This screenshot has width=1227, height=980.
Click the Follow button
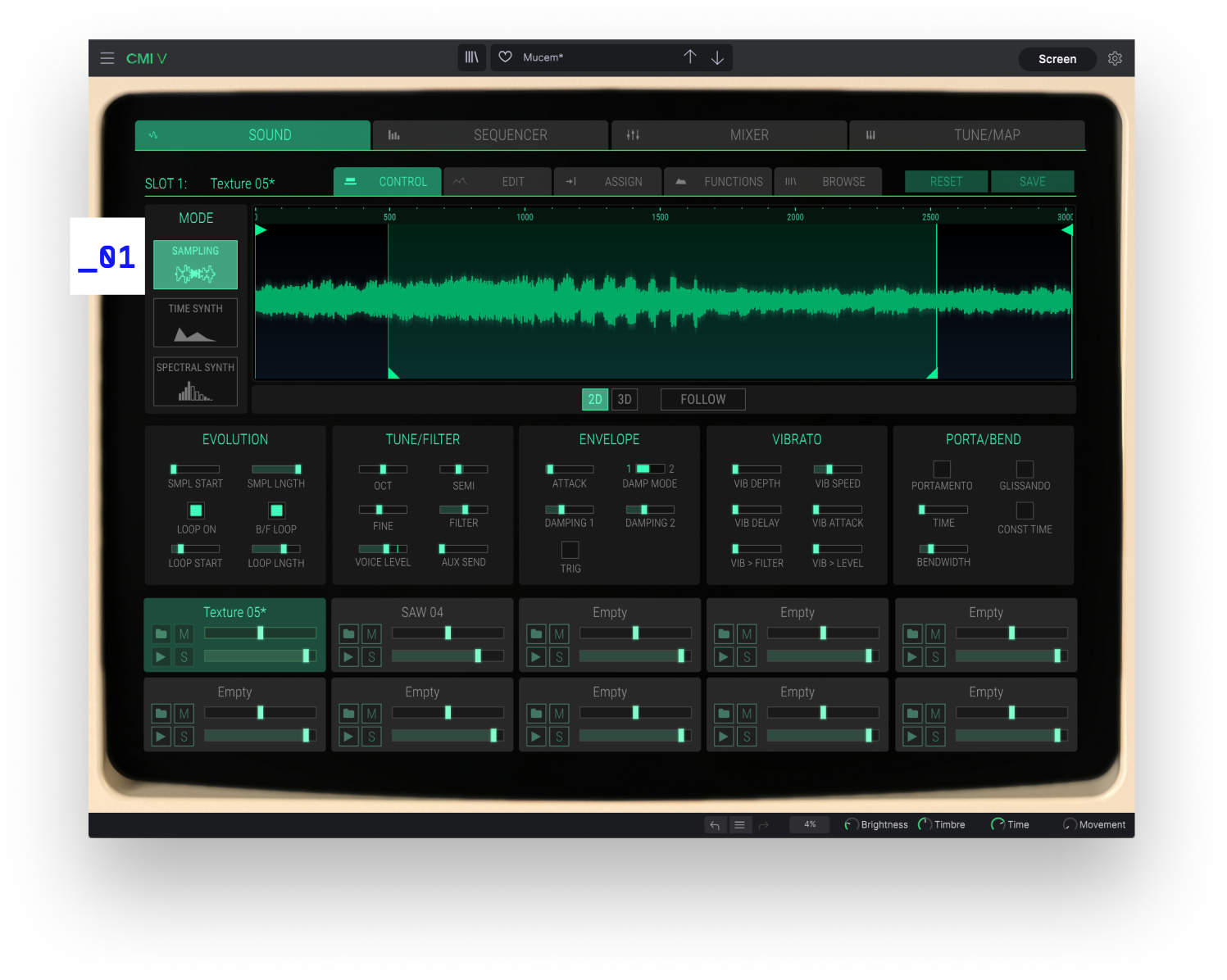(x=702, y=399)
